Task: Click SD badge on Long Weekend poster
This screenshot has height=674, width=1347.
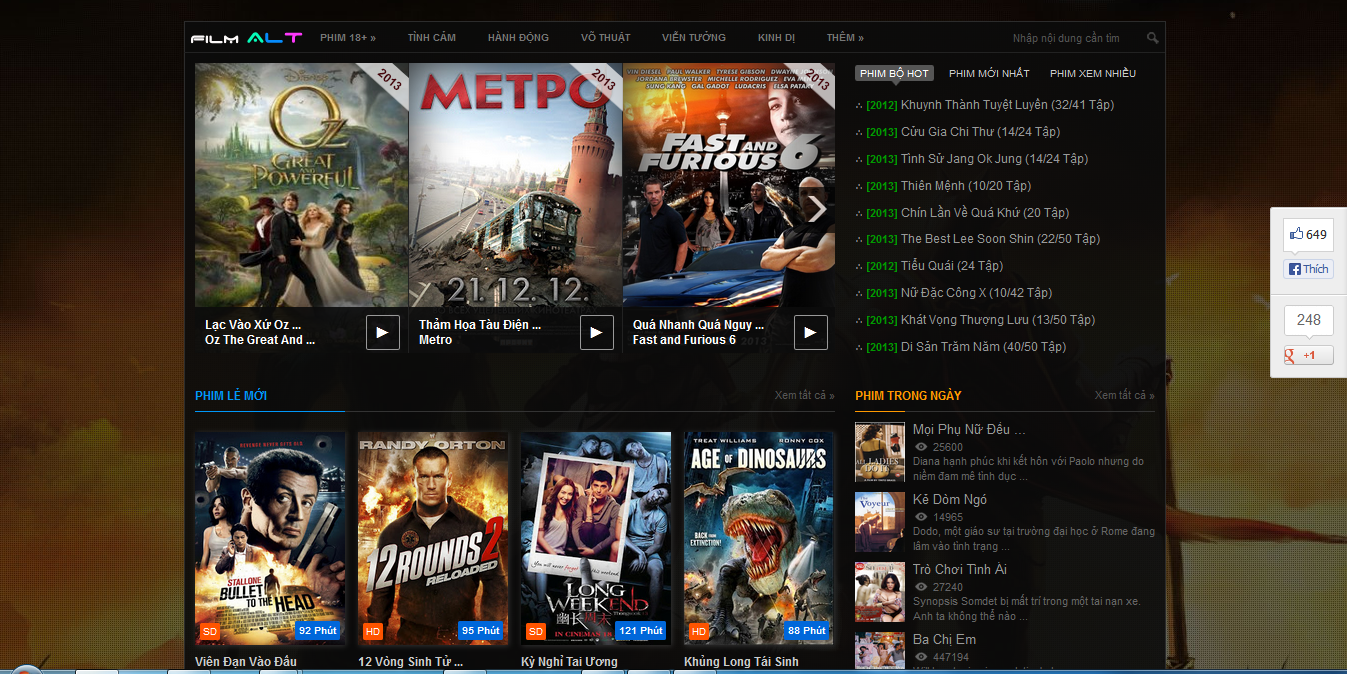Action: (x=535, y=631)
